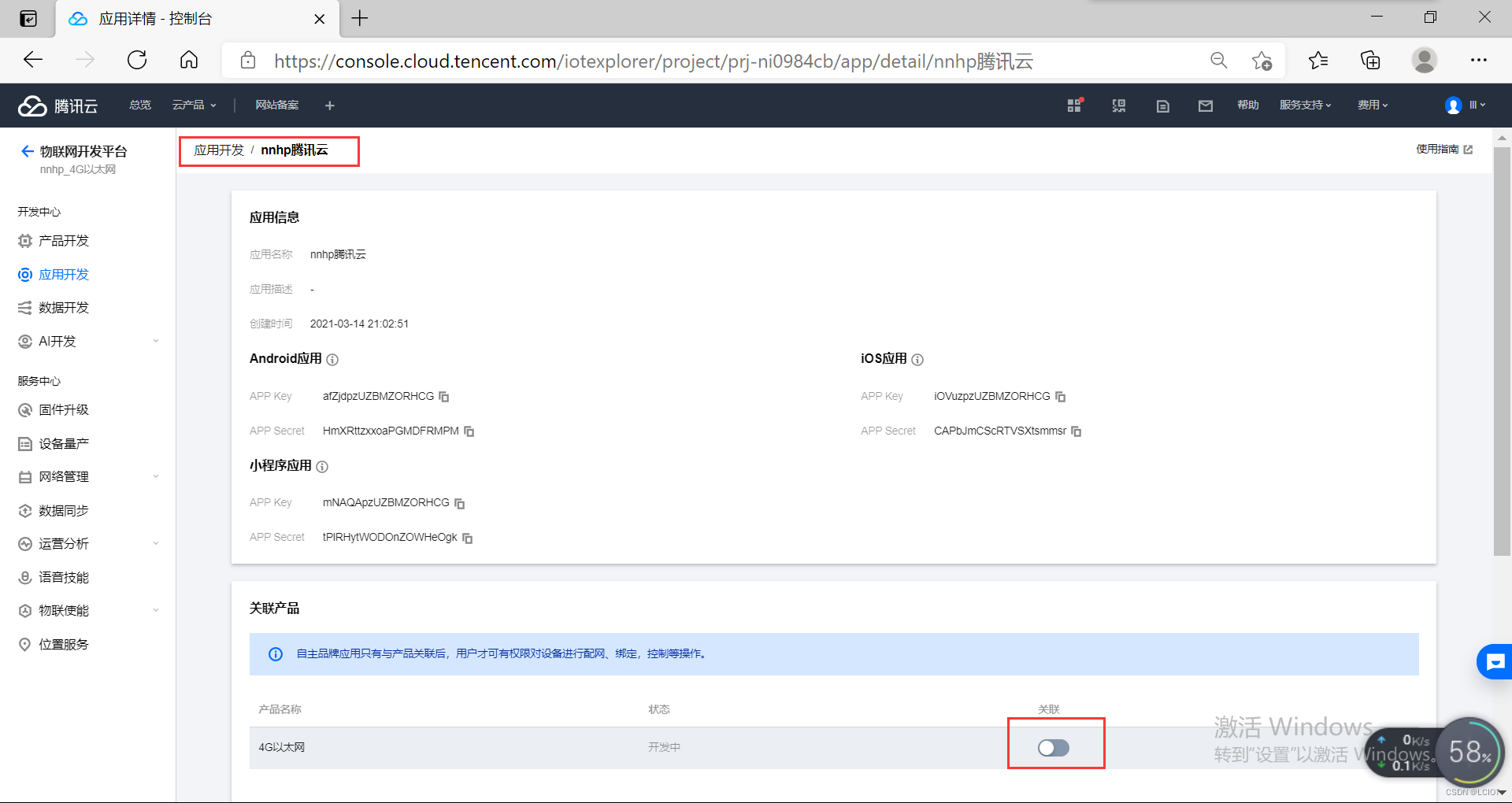Viewport: 1512px width, 803px height.
Task: Open 网站备案 link
Action: pyautogui.click(x=276, y=105)
